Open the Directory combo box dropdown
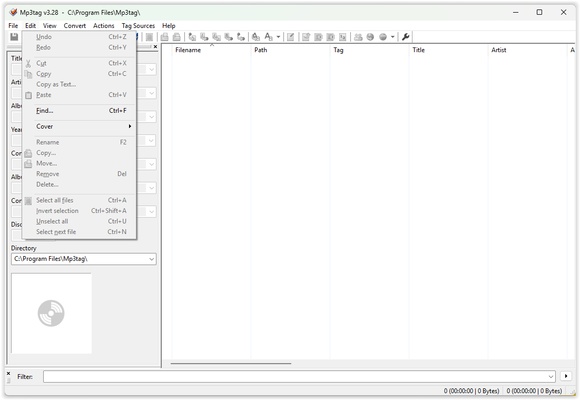The width and height of the screenshot is (580, 400). [x=152, y=259]
